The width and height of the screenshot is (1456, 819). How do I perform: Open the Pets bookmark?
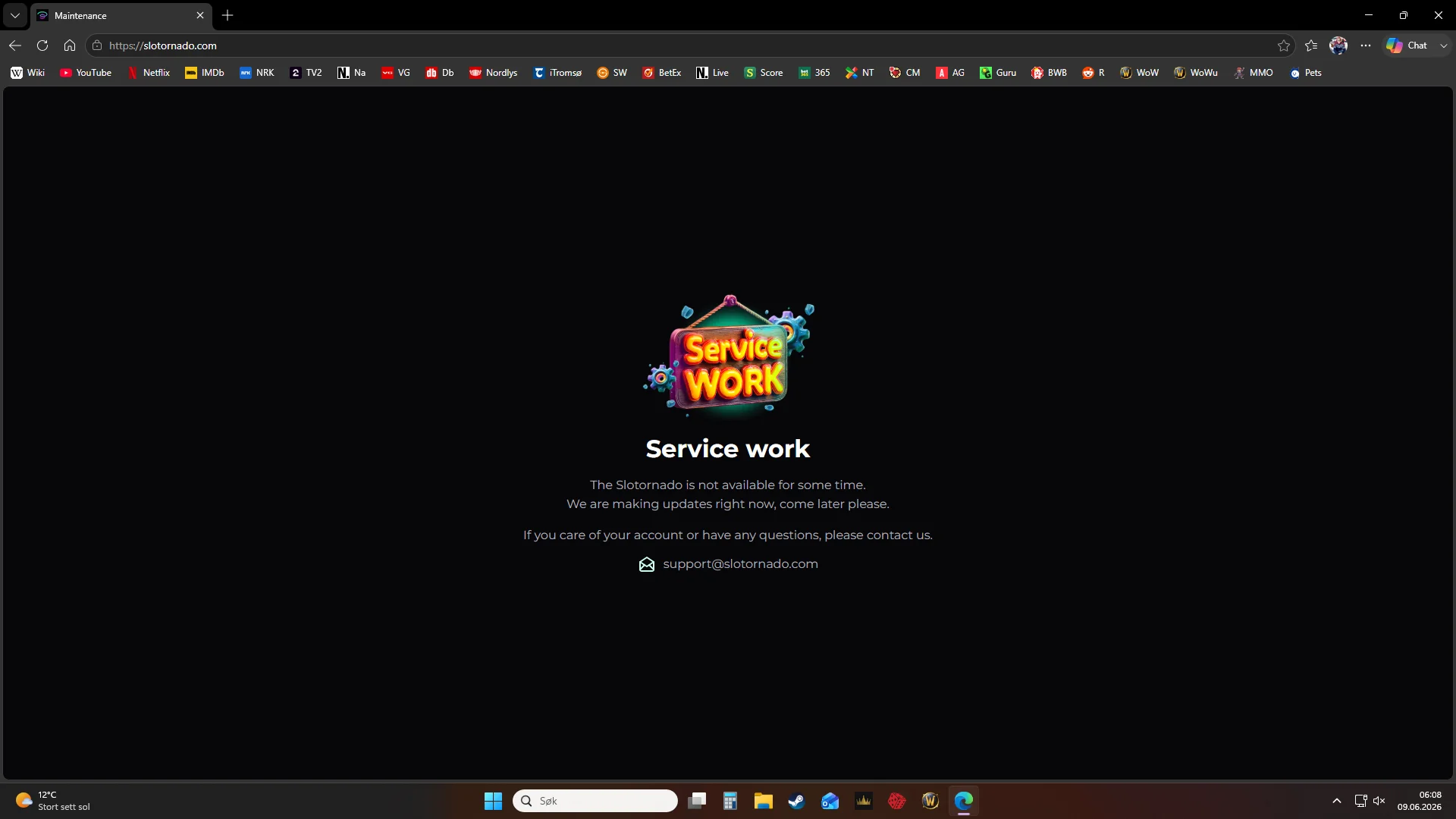point(1306,73)
